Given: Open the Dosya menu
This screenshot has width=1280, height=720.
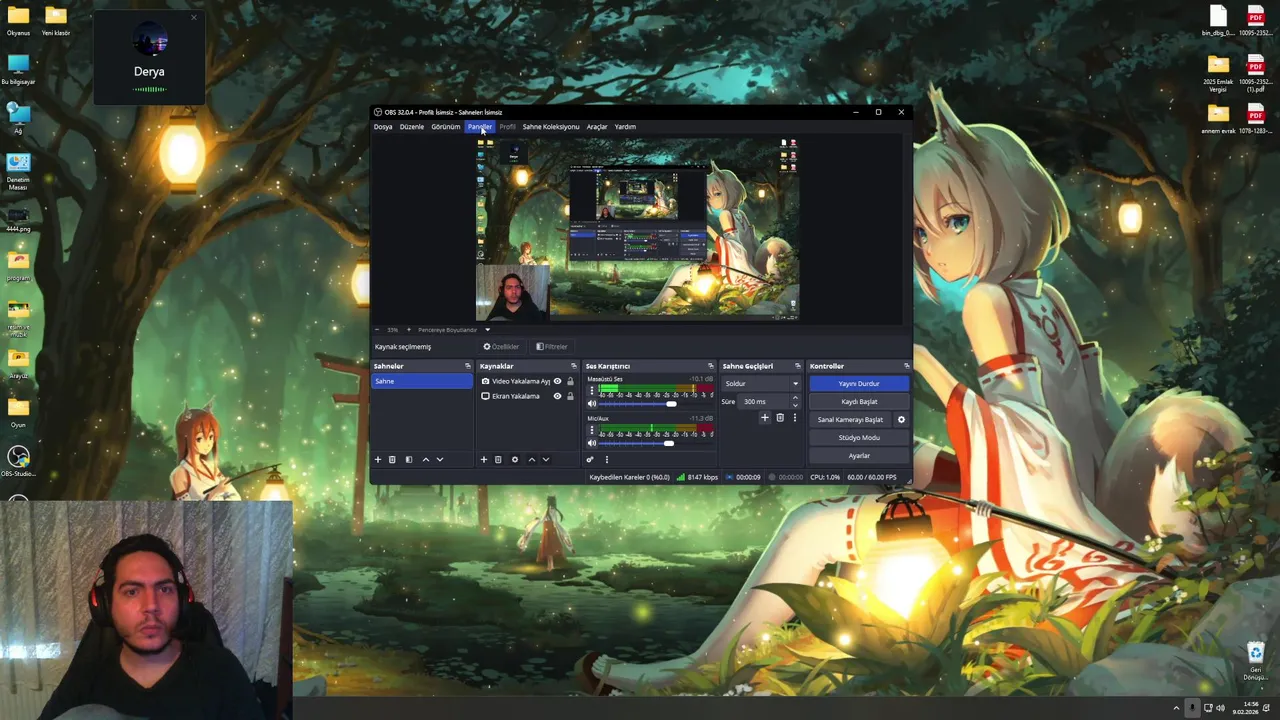Looking at the screenshot, I should (x=383, y=127).
